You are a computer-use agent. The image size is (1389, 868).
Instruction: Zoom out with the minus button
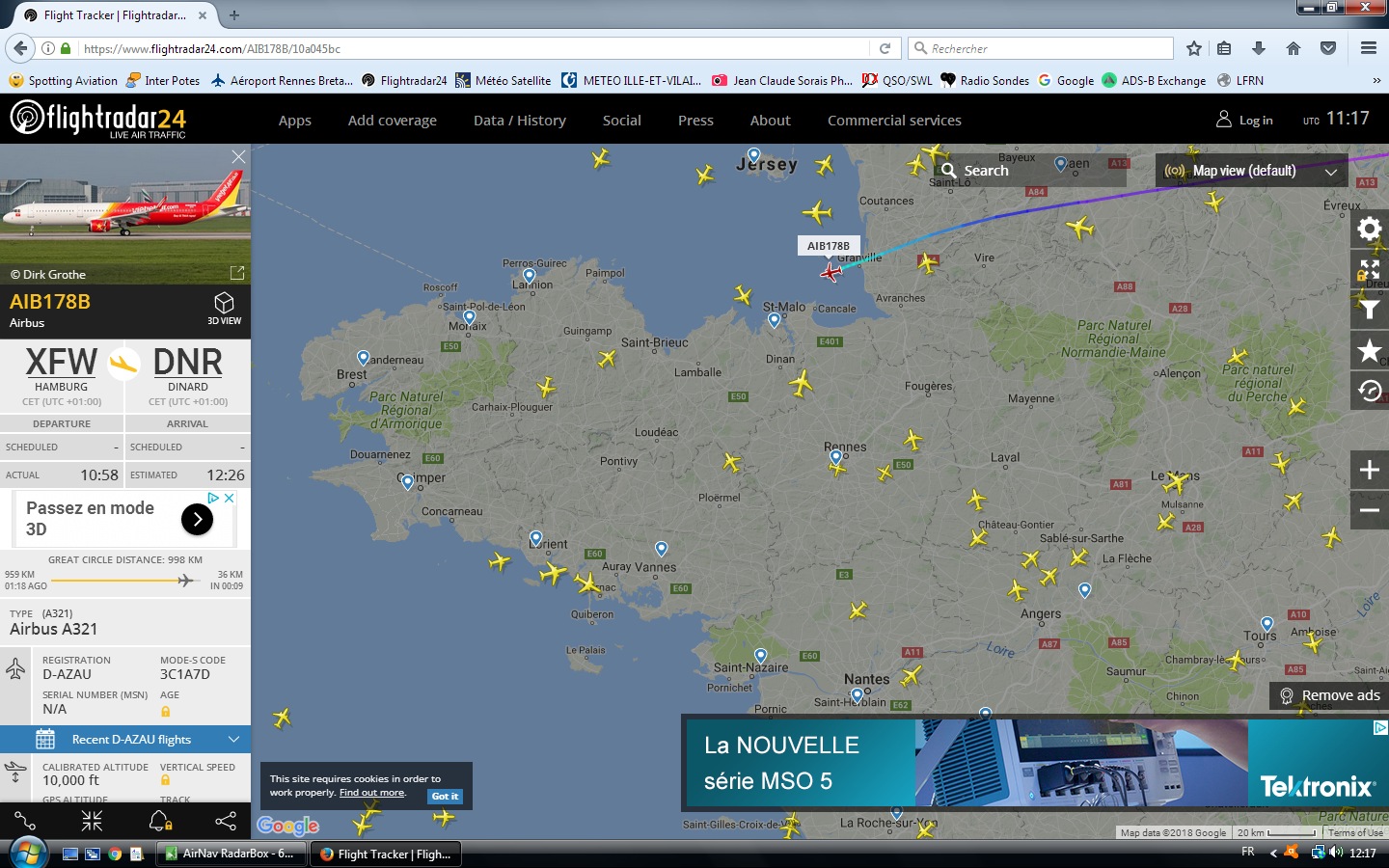tap(1369, 510)
